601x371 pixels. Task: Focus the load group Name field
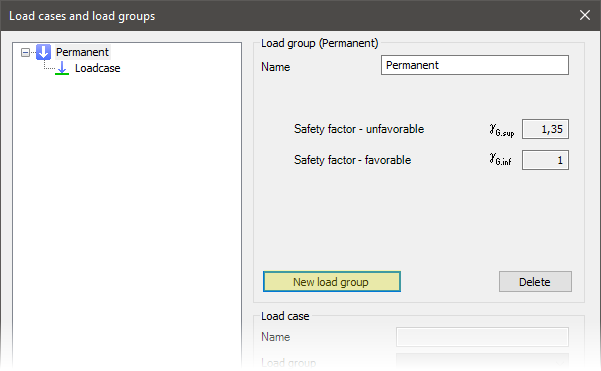pos(475,65)
